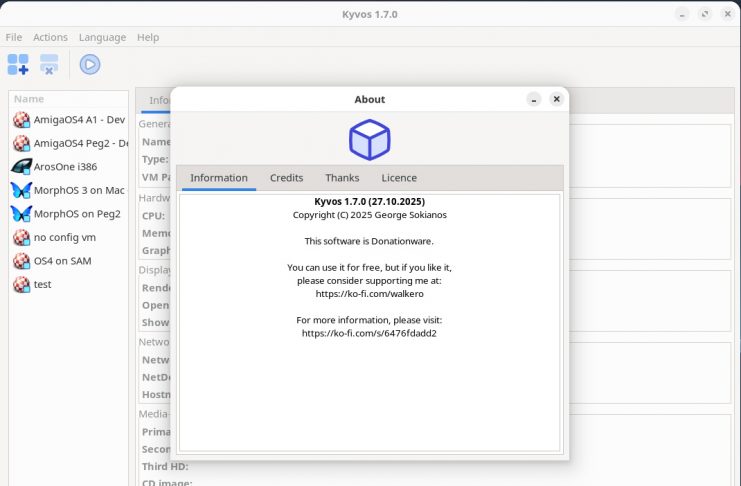Select MorphOS on Peg2 entry
This screenshot has width=741, height=486.
tap(69, 214)
